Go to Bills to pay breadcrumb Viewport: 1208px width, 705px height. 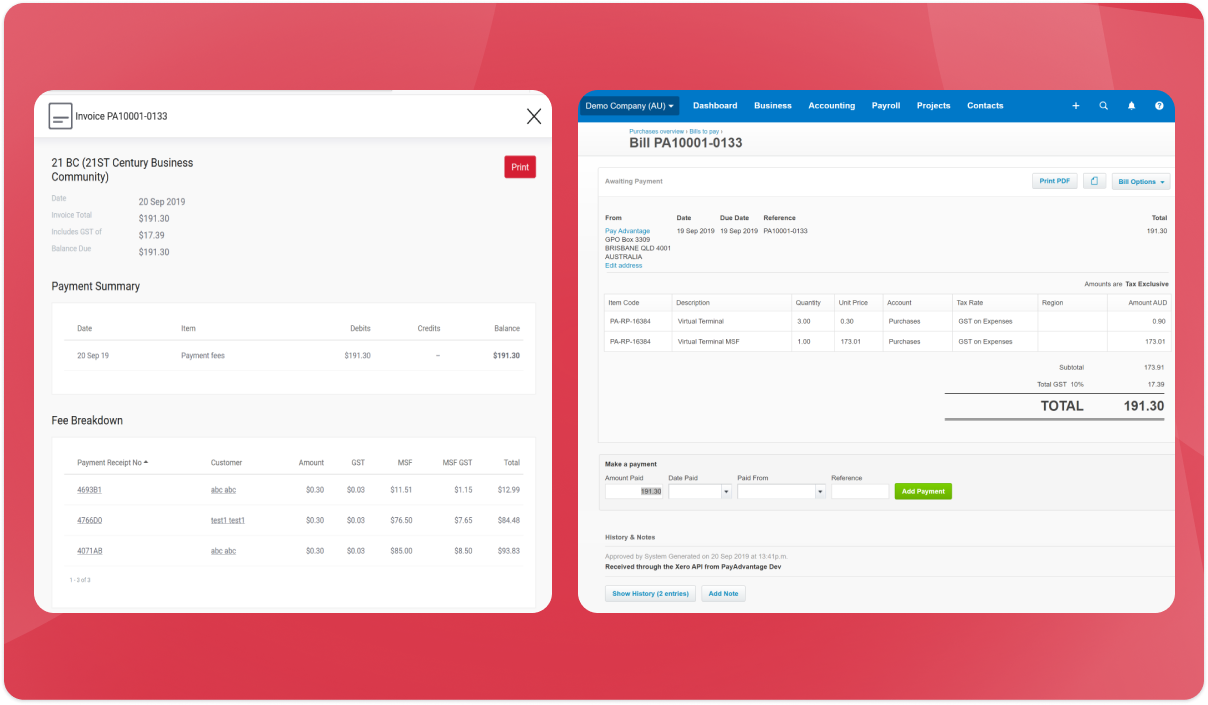pyautogui.click(x=703, y=131)
